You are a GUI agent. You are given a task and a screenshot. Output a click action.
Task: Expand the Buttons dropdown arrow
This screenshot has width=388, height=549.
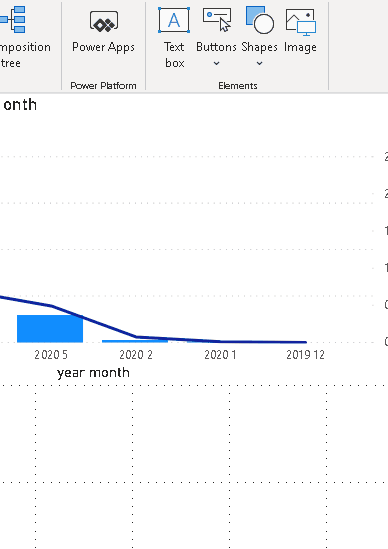point(216,63)
